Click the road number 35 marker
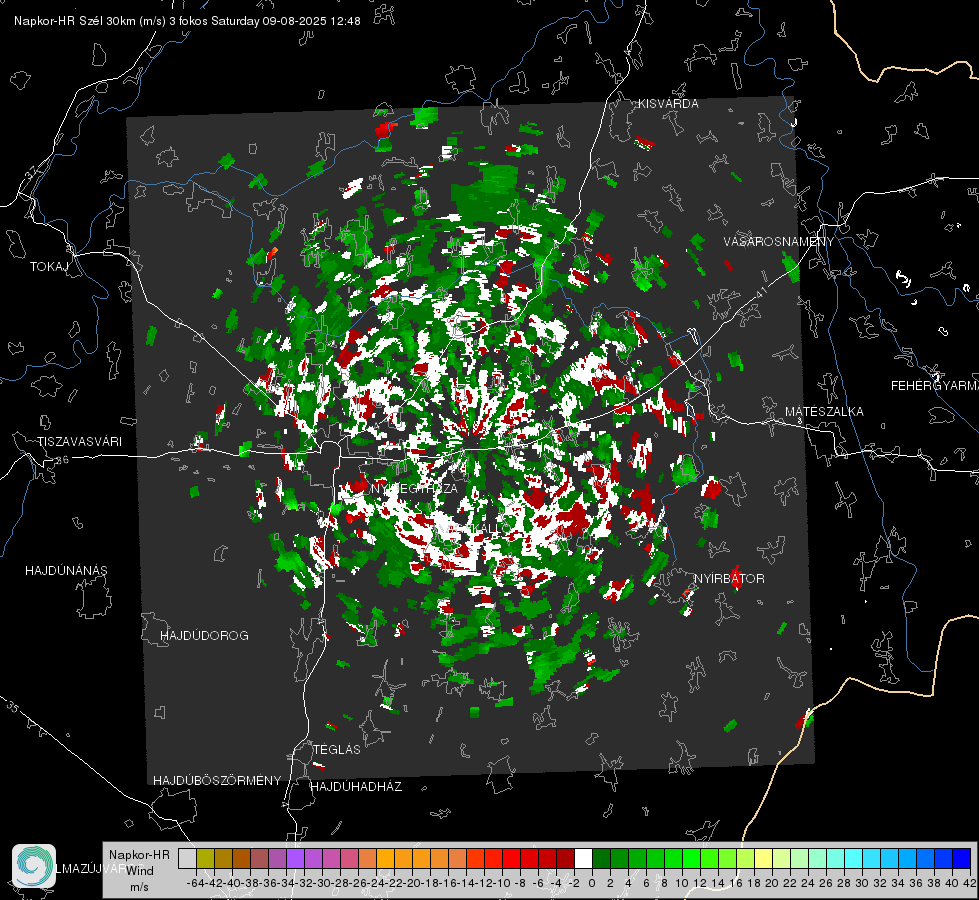This screenshot has width=979, height=900. pos(13,706)
